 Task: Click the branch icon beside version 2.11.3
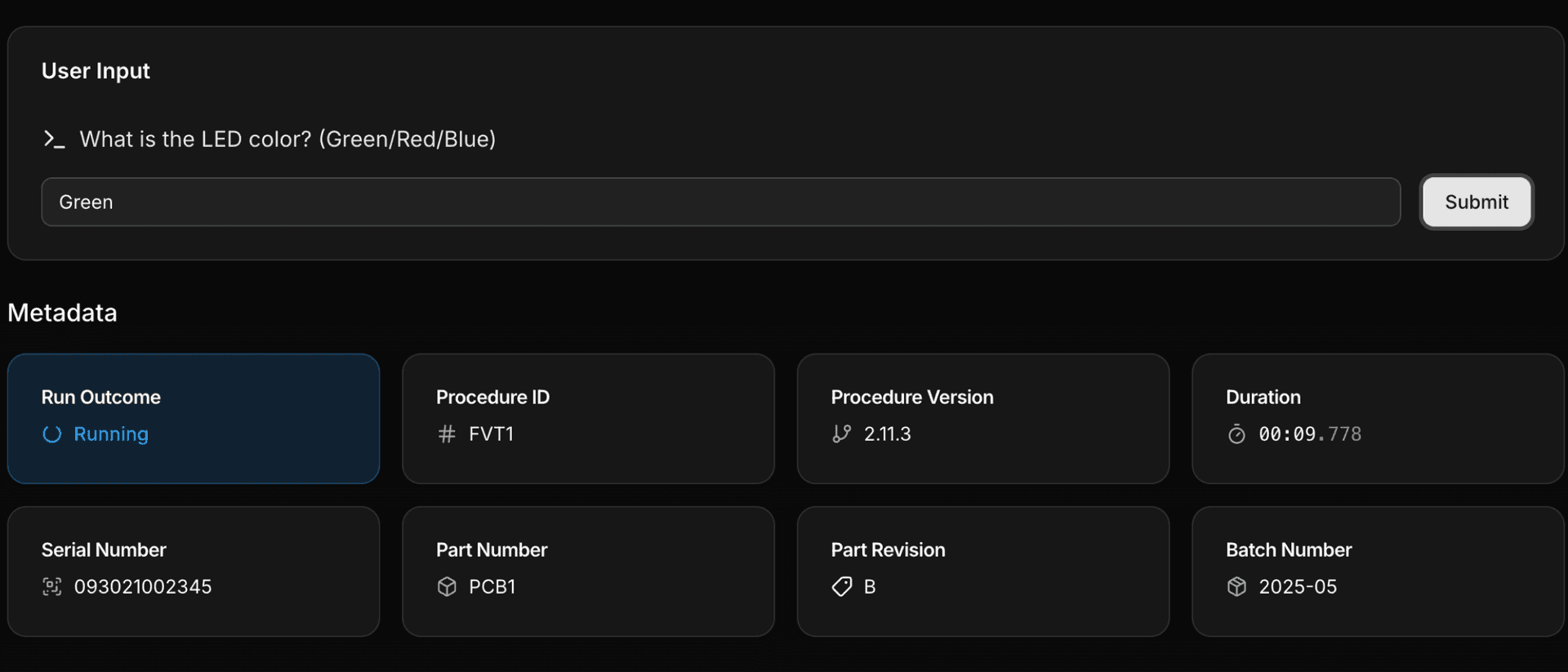coord(841,434)
